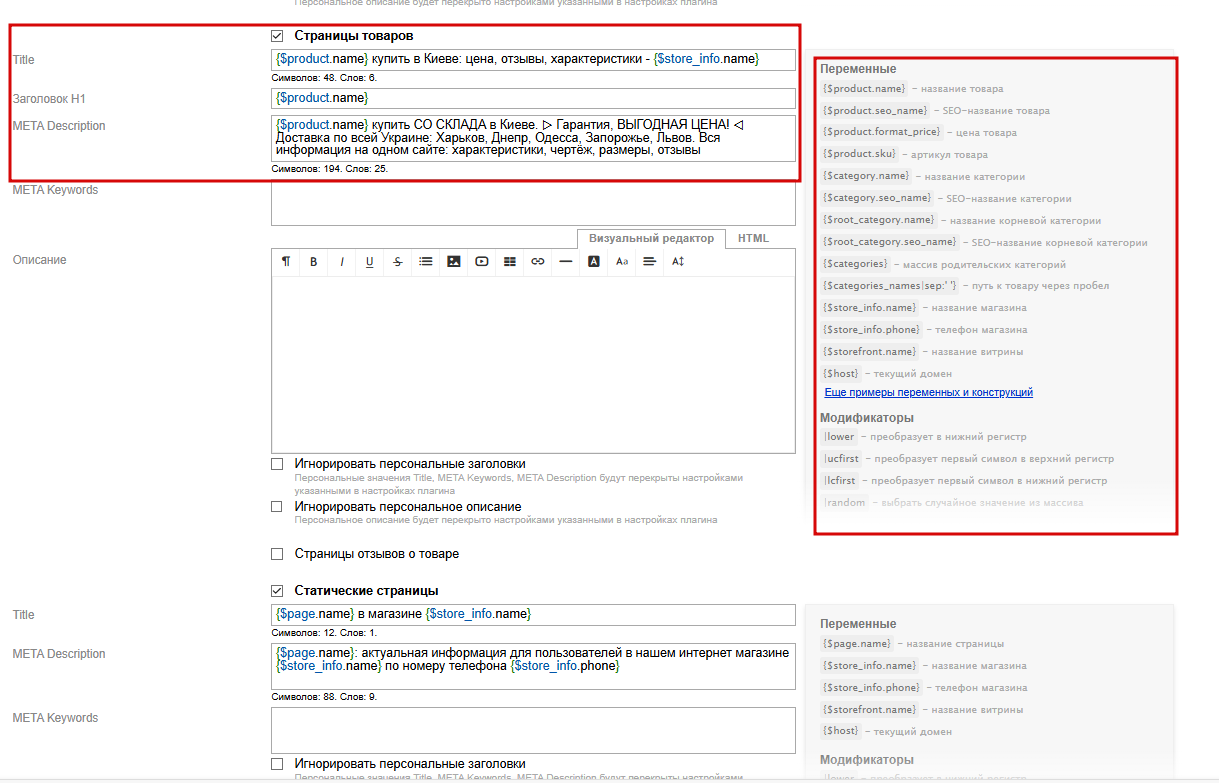Apply italic formatting in the description editor
Image resolution: width=1219 pixels, height=783 pixels.
click(x=342, y=261)
